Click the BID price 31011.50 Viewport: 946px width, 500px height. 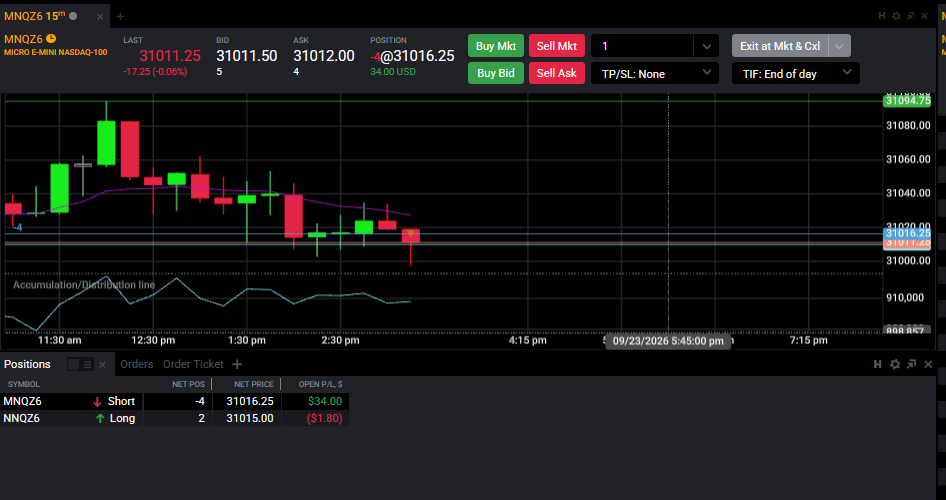247,56
